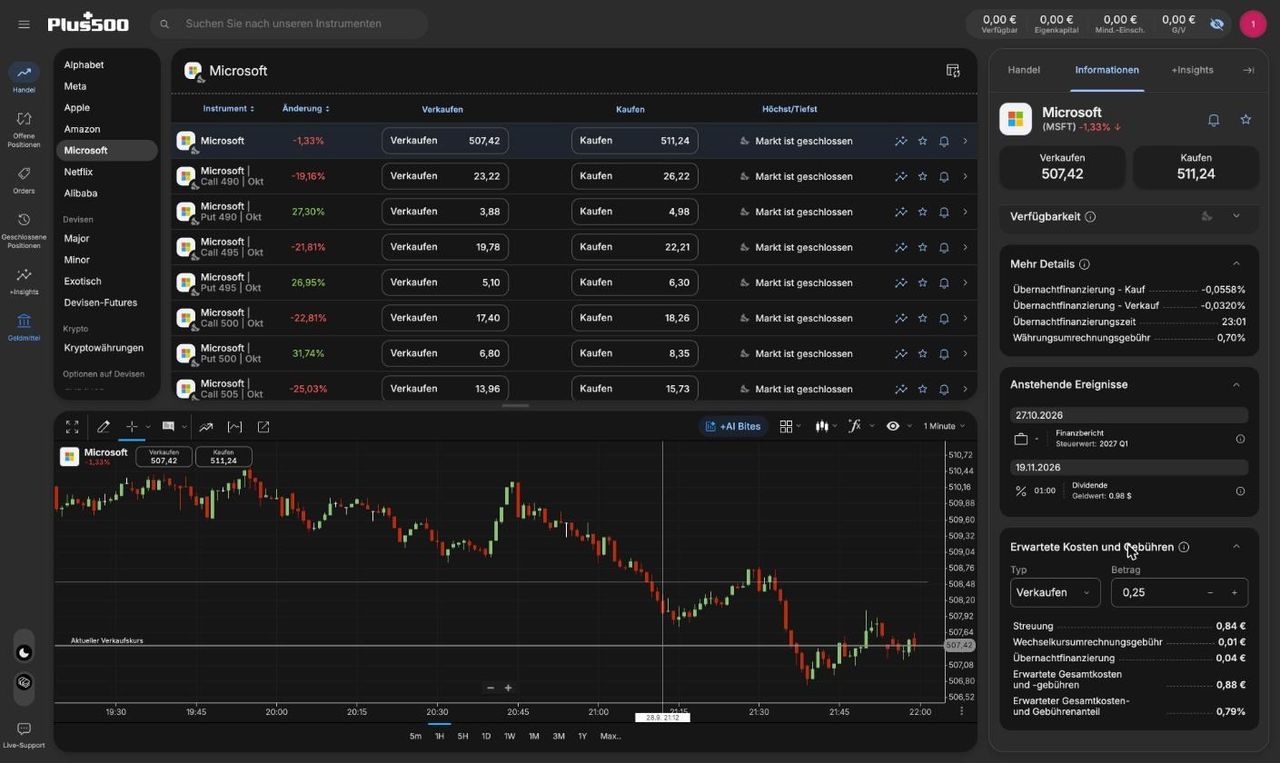The image size is (1280, 763).
Task: Toggle the eye visibility option in chart toolbar
Action: pyautogui.click(x=893, y=426)
